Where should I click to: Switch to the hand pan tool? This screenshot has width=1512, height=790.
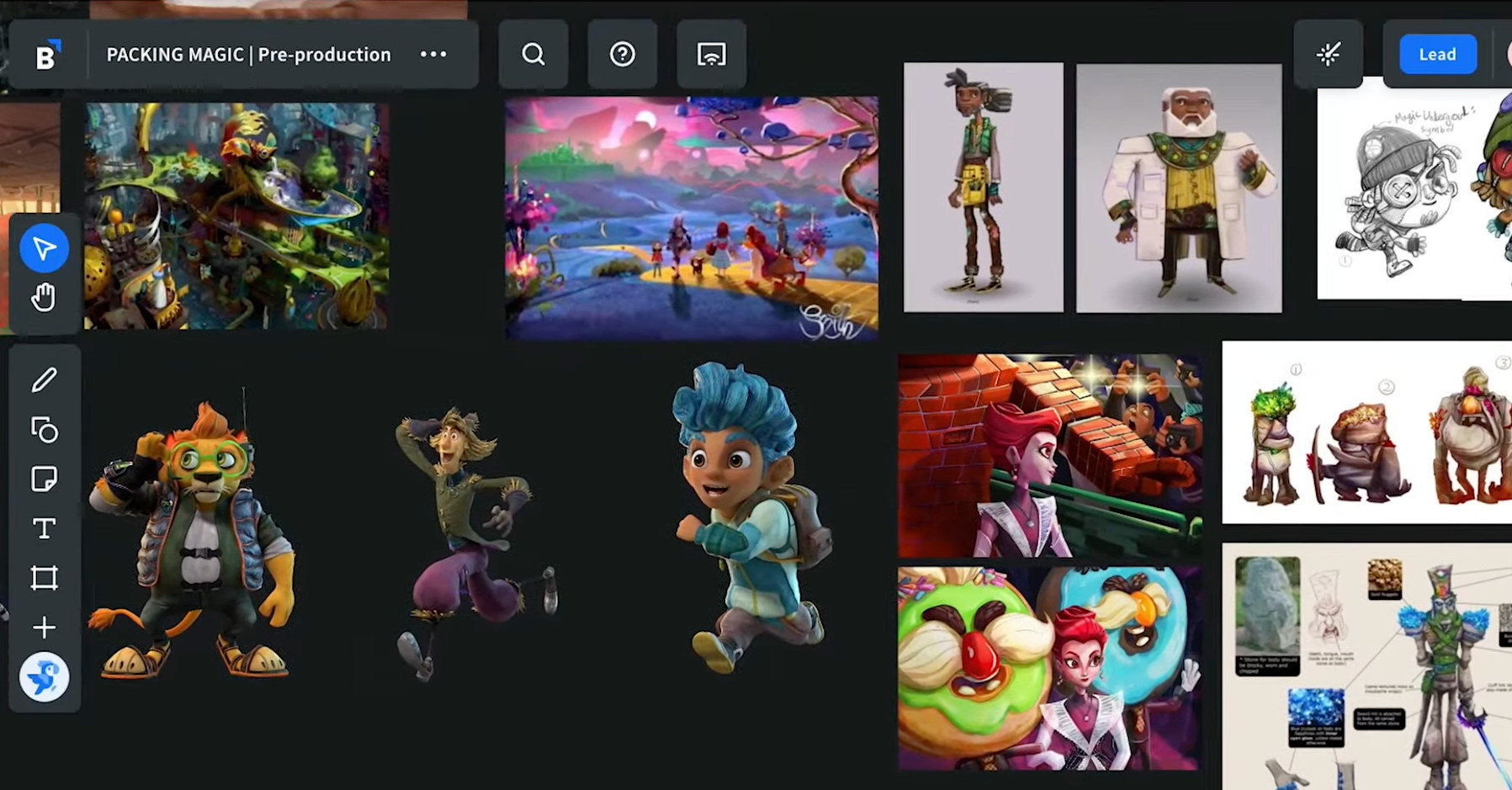tap(44, 298)
